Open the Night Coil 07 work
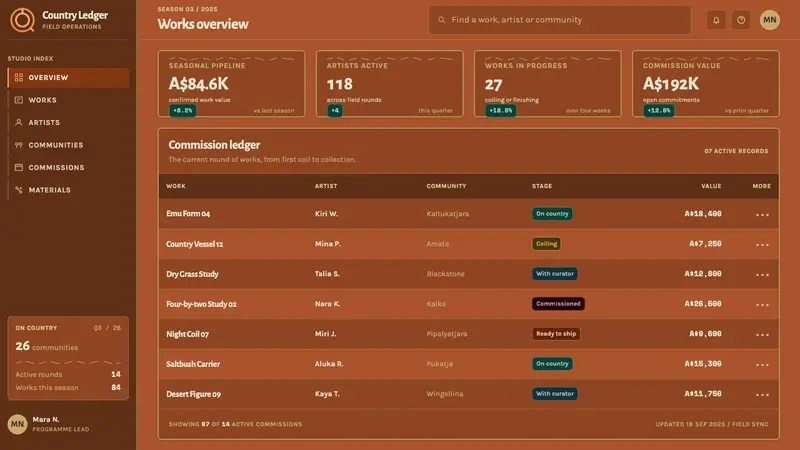Viewport: 800px width, 450px height. tap(187, 334)
